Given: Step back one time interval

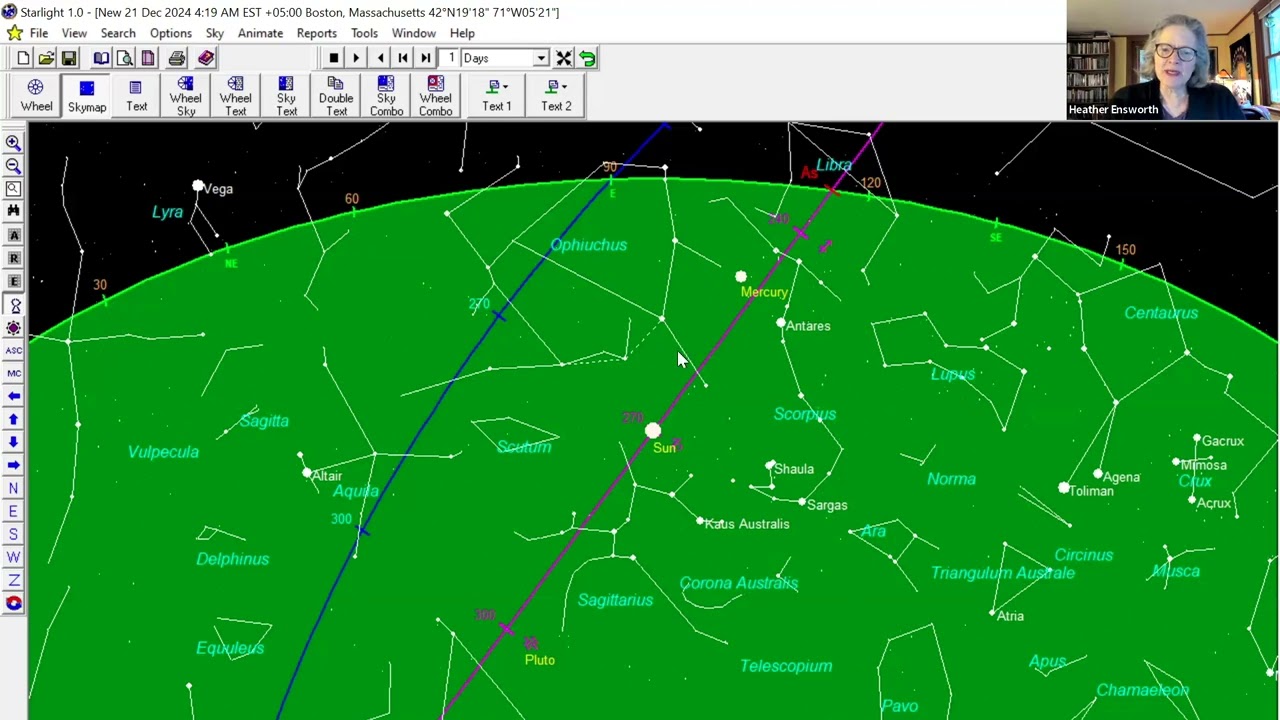Looking at the screenshot, I should pos(403,58).
